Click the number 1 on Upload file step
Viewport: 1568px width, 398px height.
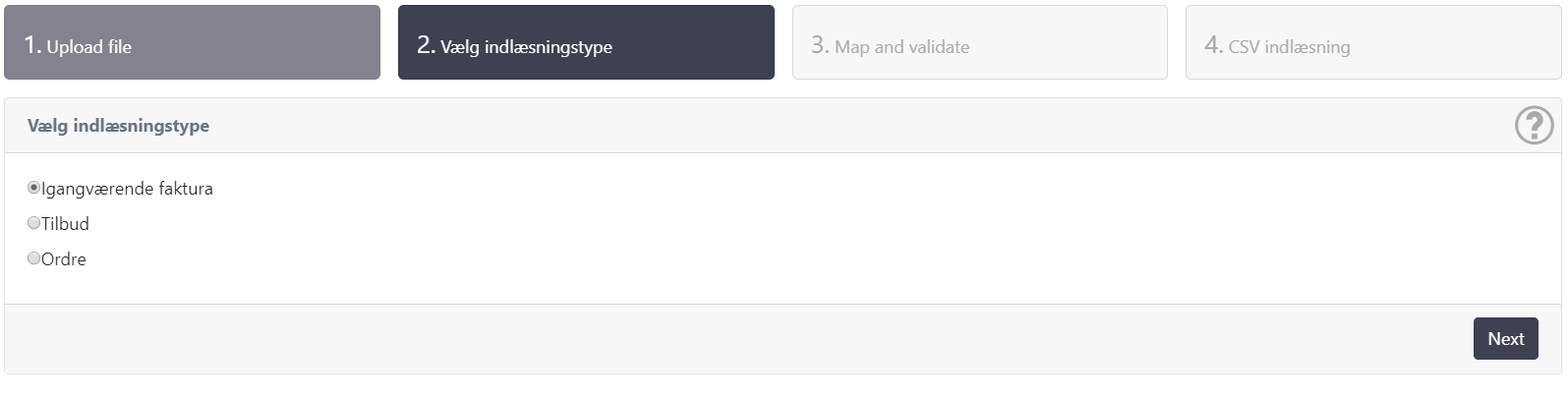pos(29,45)
